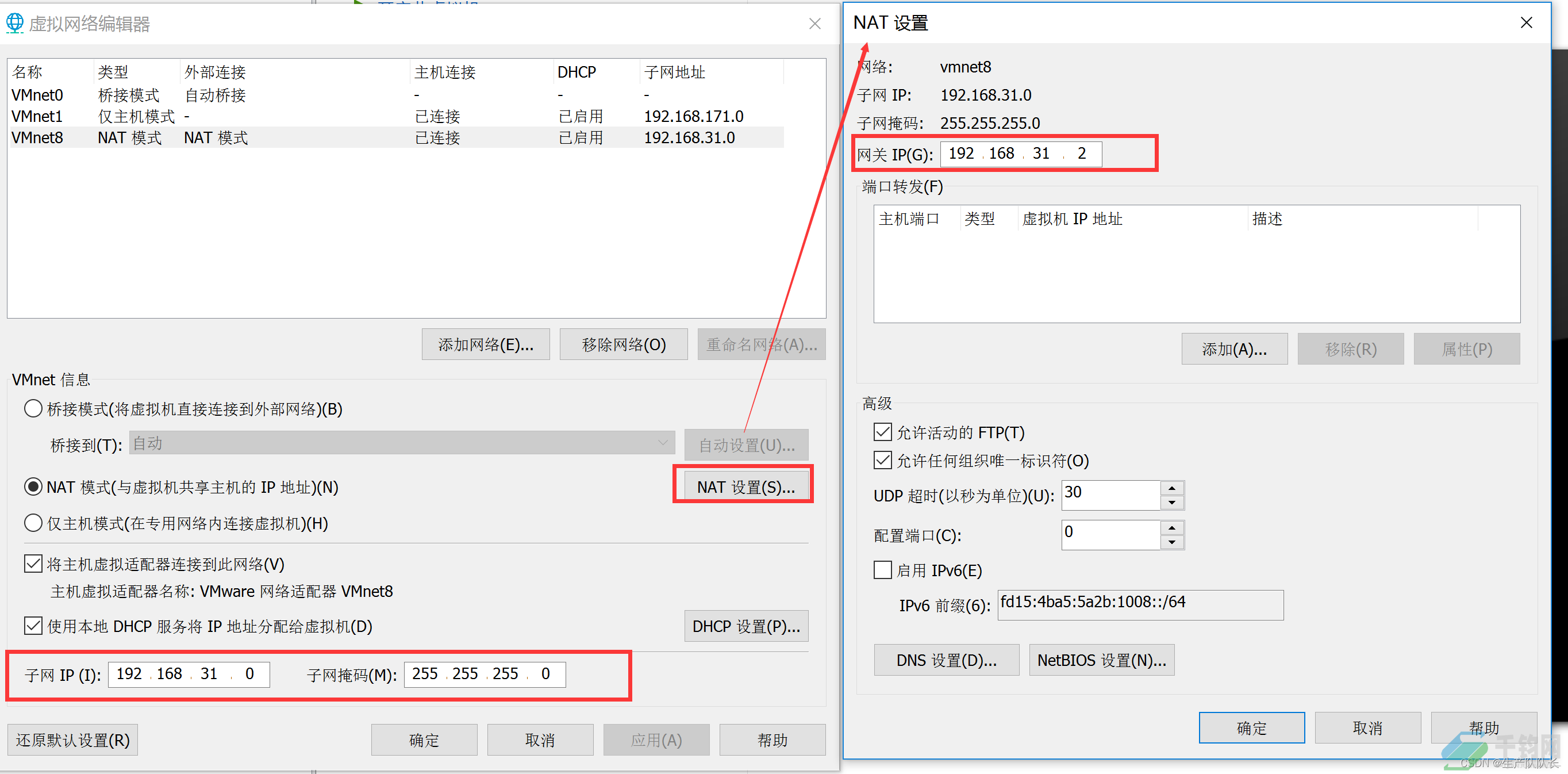This screenshot has height=774, width=1568.
Task: Click the 网关 IP(G) input field
Action: 1021,154
